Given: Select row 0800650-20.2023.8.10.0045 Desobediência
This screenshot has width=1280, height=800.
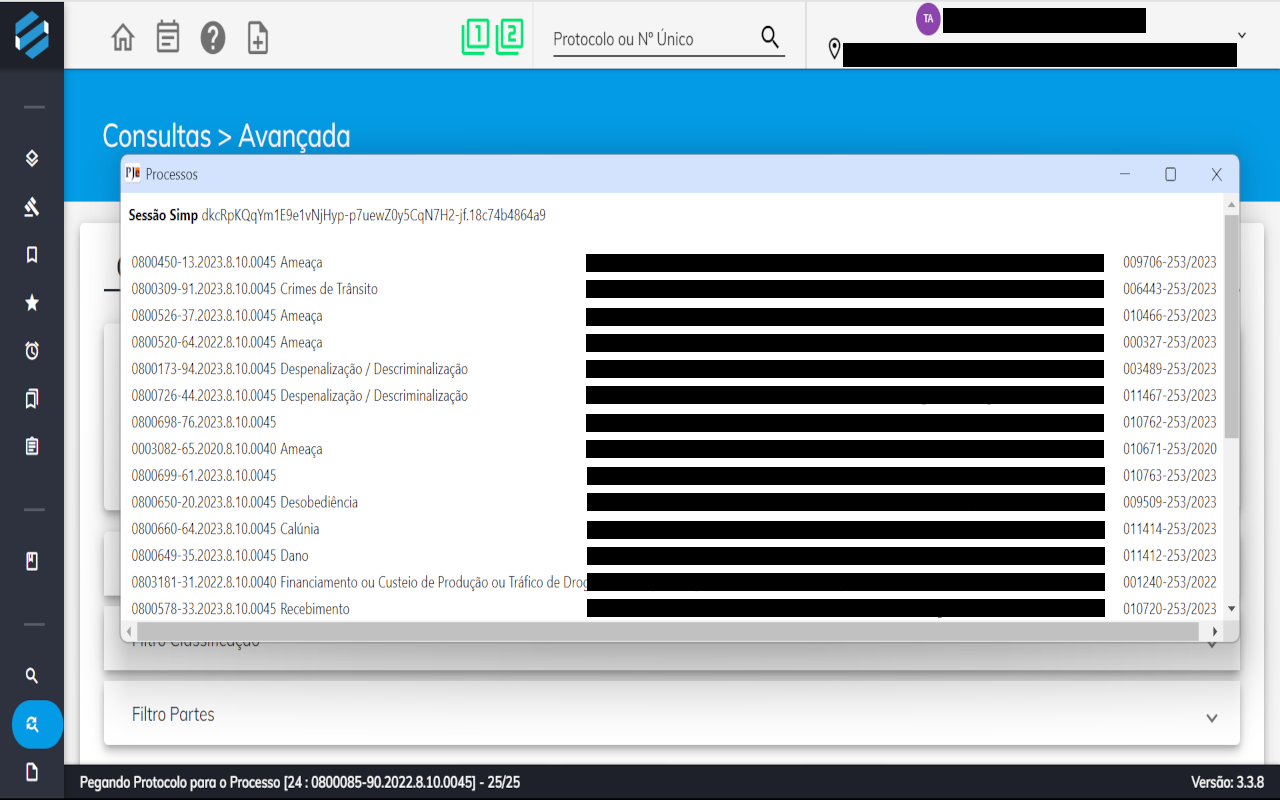Looking at the screenshot, I should pos(674,502).
